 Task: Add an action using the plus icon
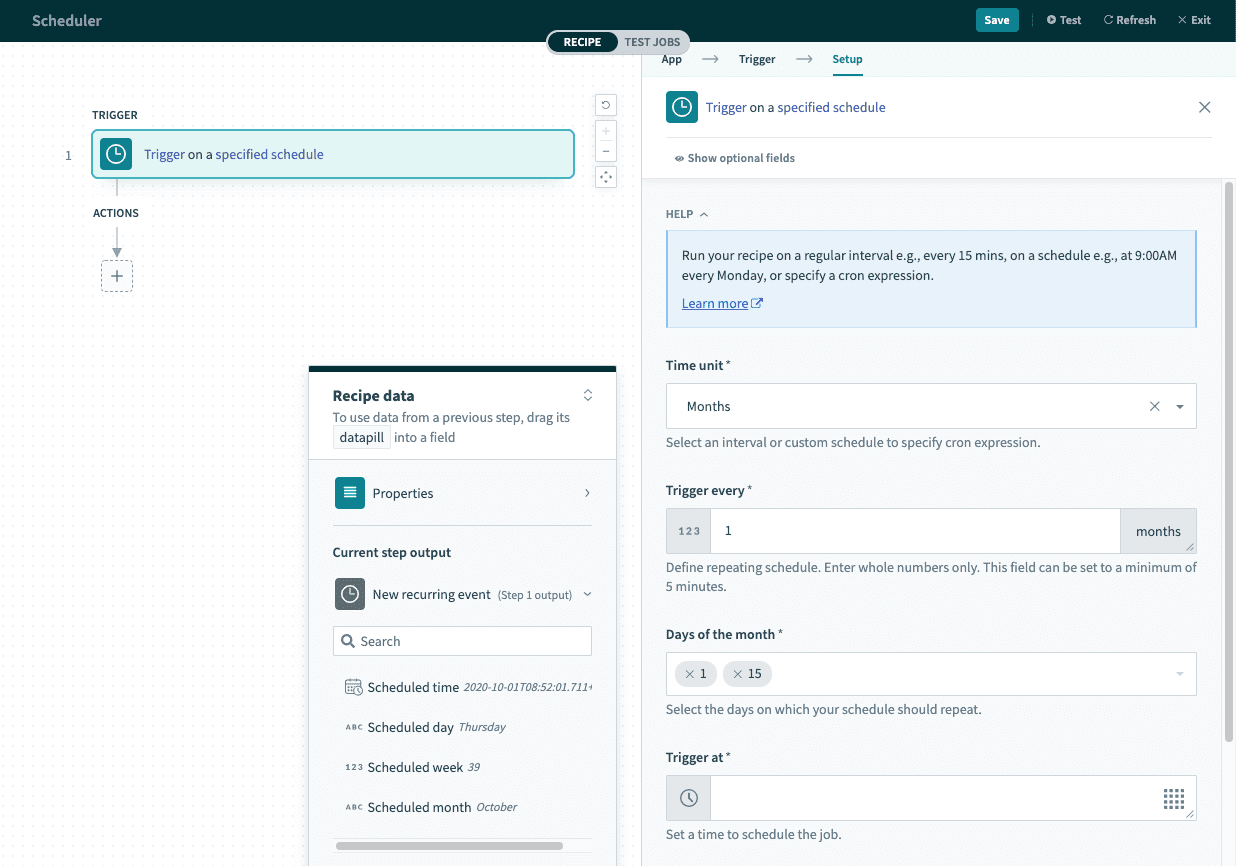tap(117, 276)
